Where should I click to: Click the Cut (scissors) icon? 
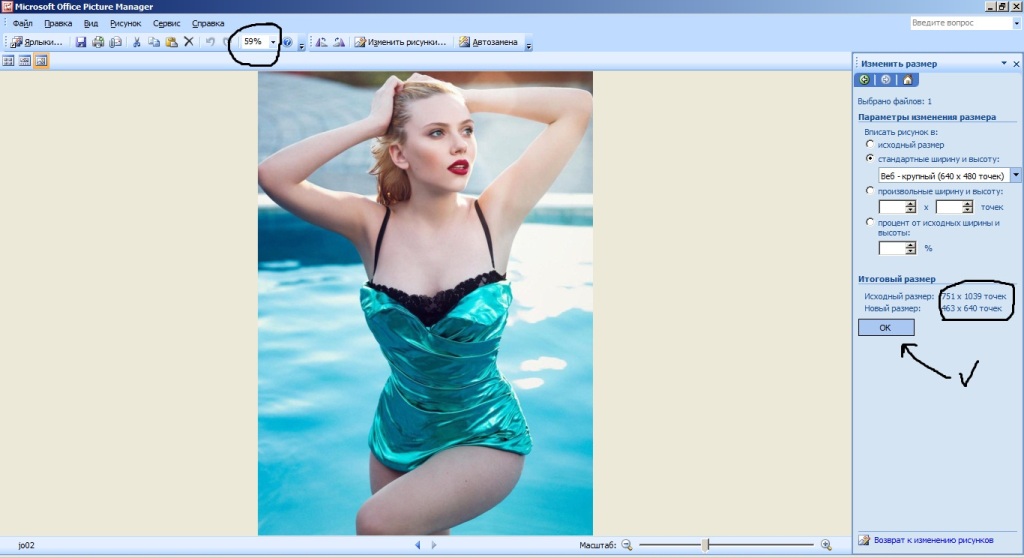(x=138, y=42)
